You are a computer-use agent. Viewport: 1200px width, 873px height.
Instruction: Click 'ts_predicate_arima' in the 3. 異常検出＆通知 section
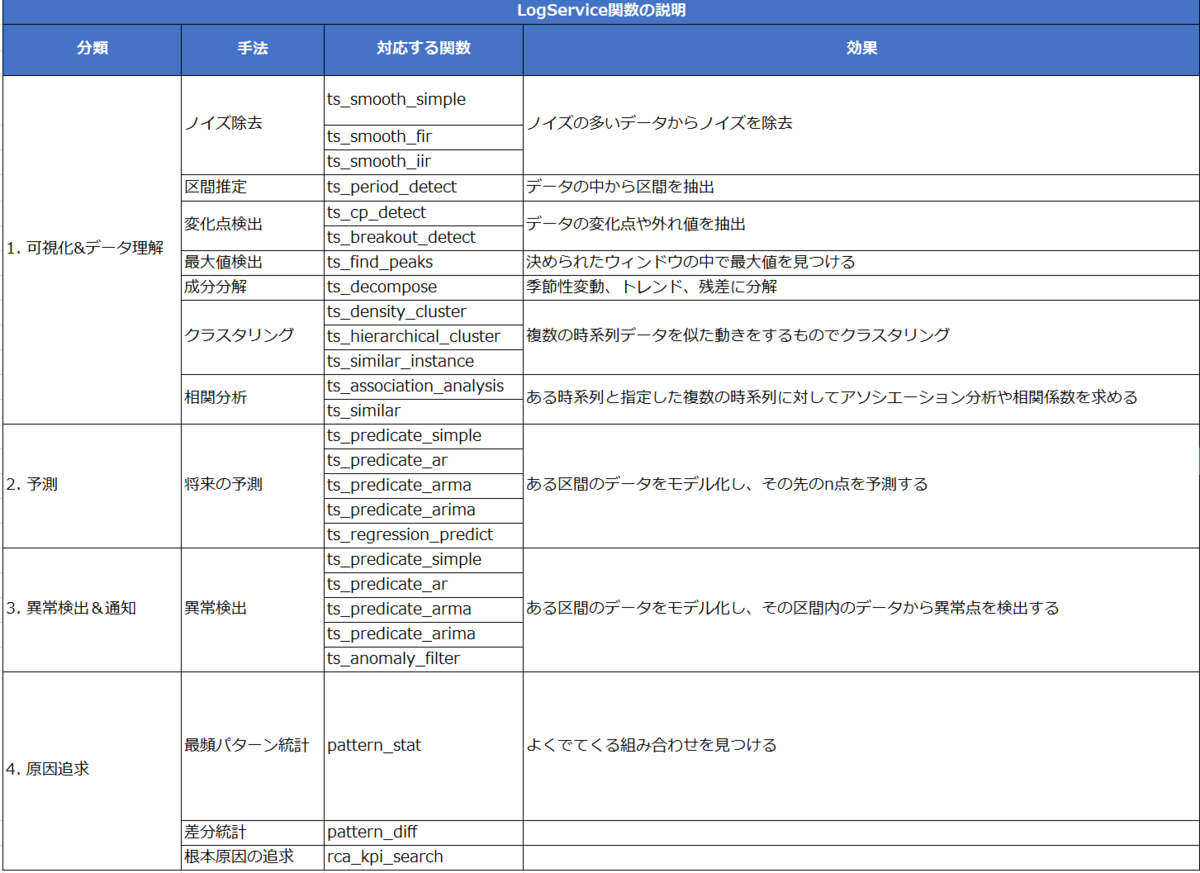(x=423, y=634)
